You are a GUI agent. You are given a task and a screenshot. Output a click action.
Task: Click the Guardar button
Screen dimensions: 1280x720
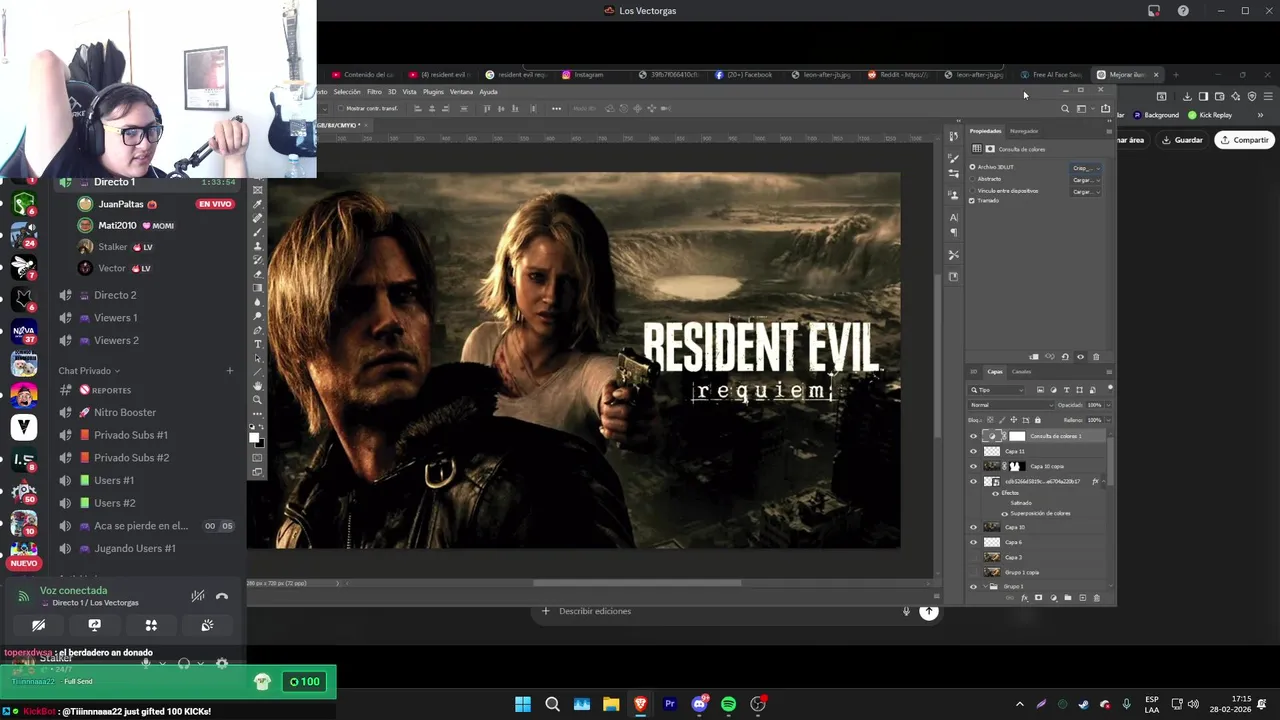point(1182,140)
